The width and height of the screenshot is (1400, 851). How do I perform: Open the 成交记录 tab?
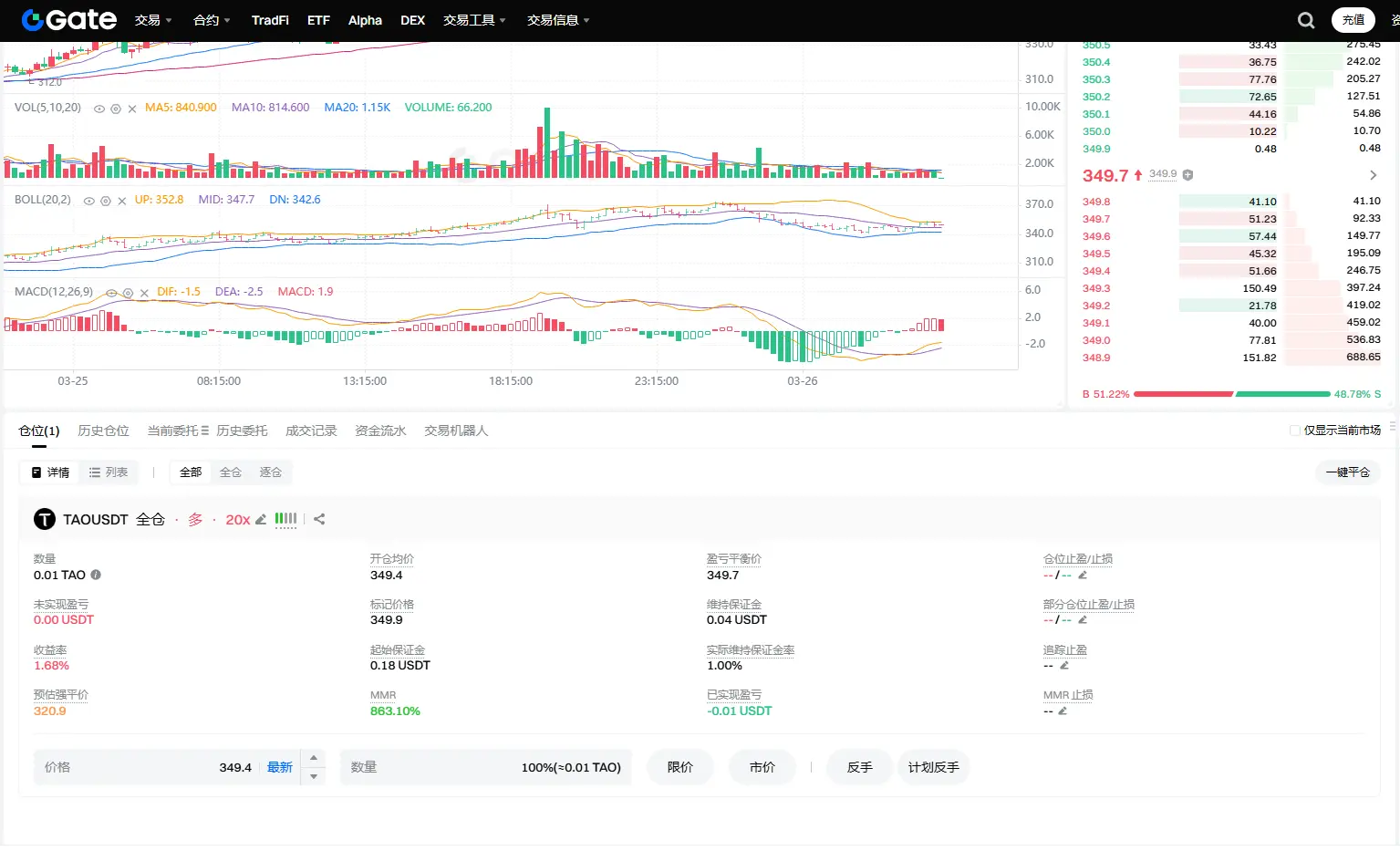pos(311,431)
